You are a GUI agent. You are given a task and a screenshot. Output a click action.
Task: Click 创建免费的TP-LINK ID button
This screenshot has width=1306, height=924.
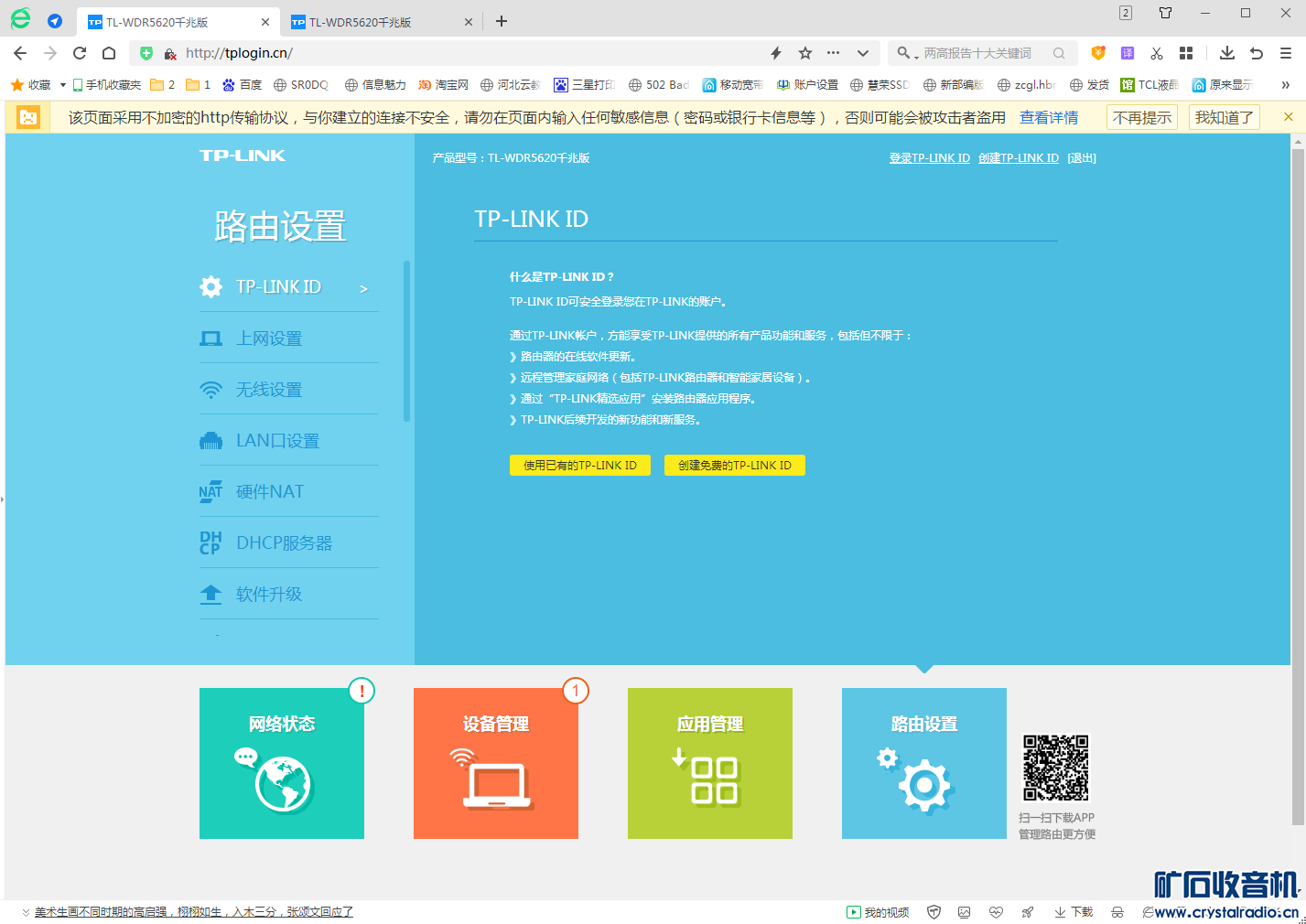[x=734, y=465]
